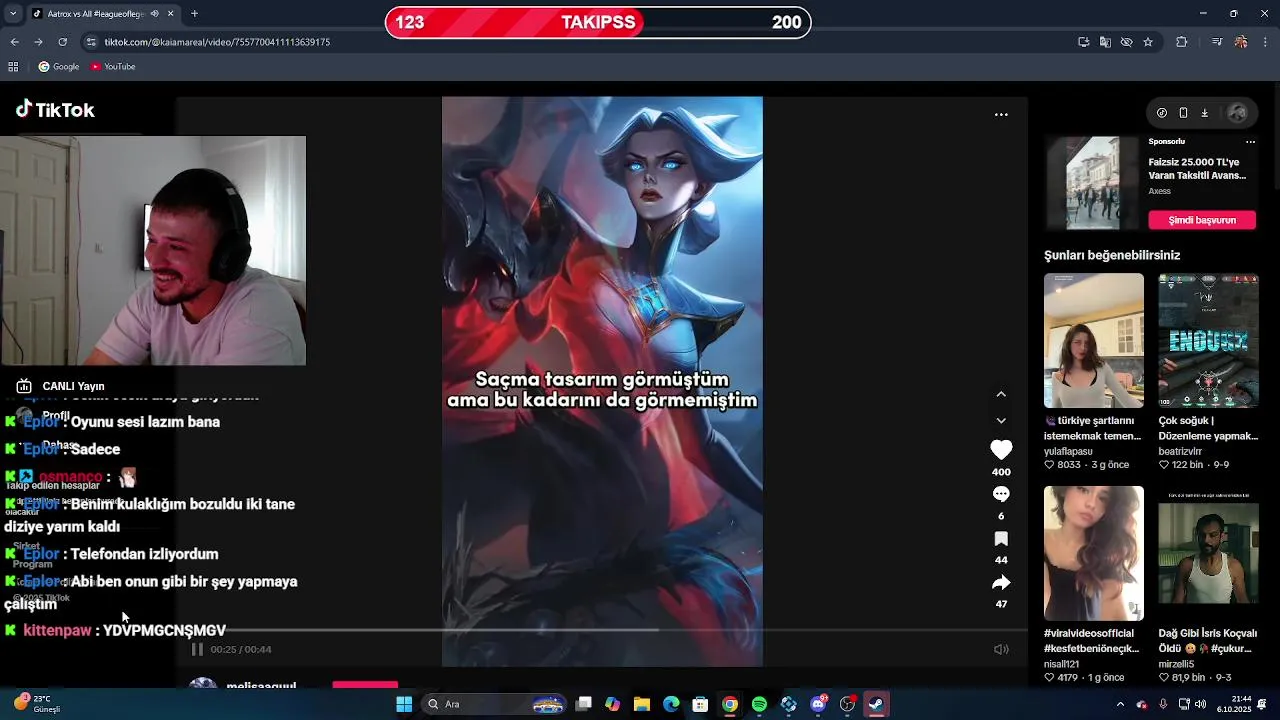The image size is (1280, 720).
Task: Open the nisall121 recommended video thumbnail
Action: click(x=1094, y=553)
